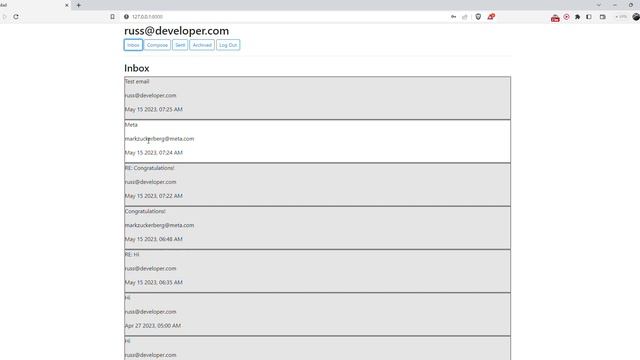Viewport: 640px width, 360px height.
Task: Open the wallet icon in the toolbar
Action: point(603,17)
